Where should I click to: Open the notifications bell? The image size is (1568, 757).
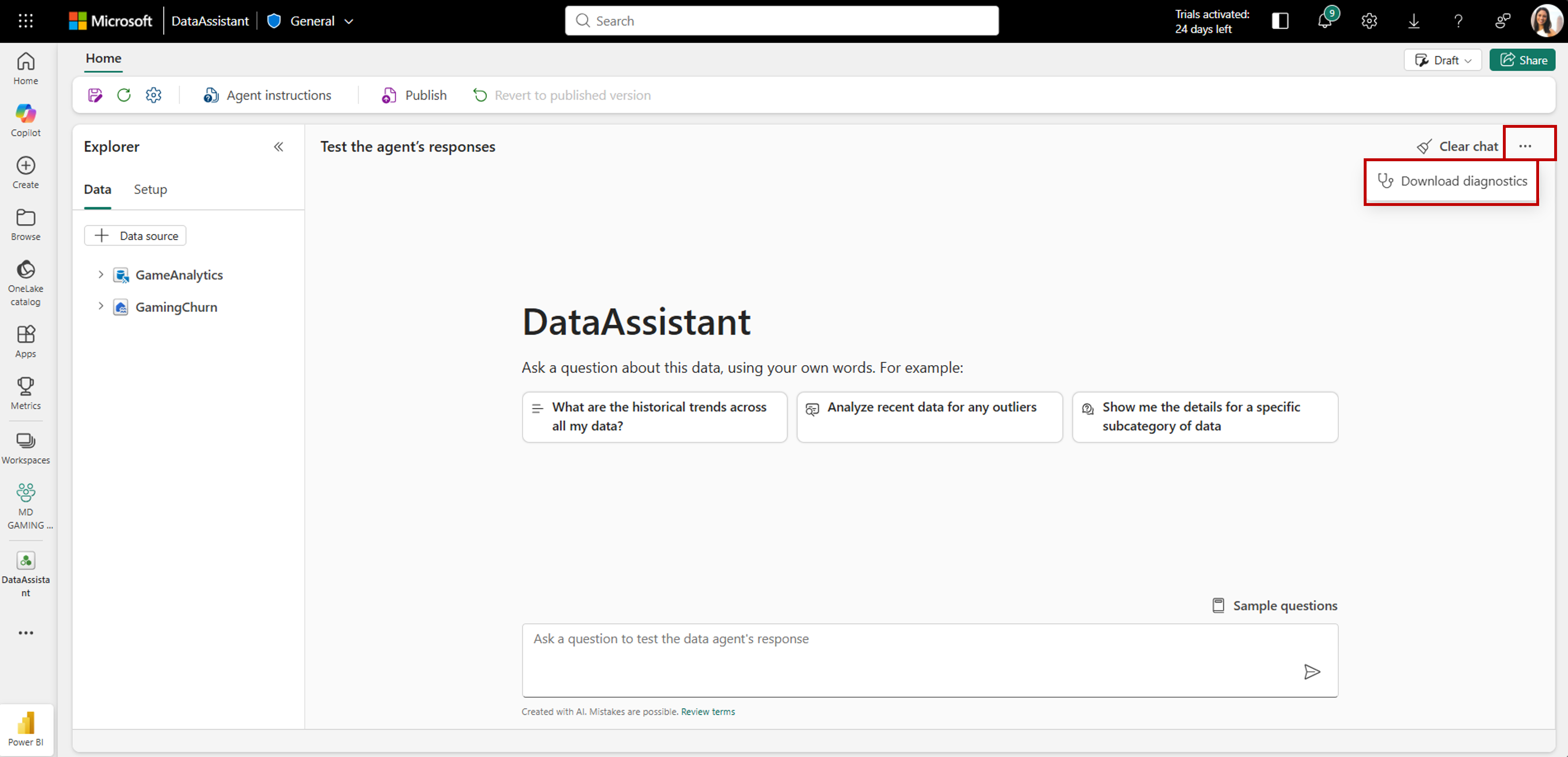pos(1325,20)
